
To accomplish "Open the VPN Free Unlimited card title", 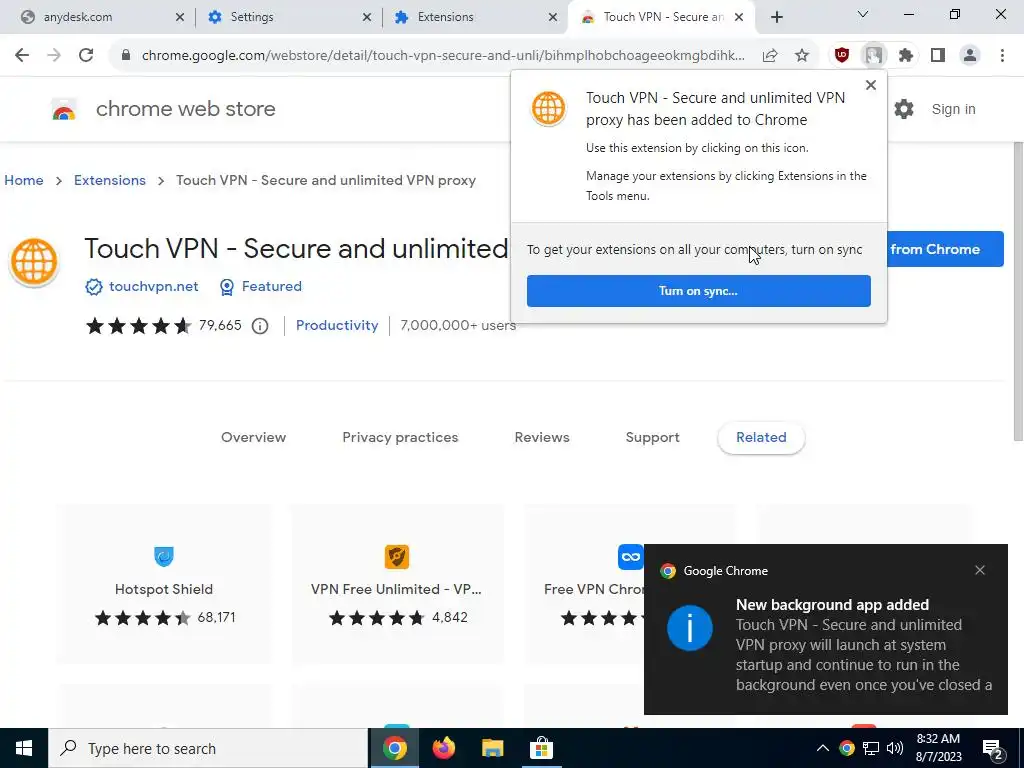I will (396, 589).
